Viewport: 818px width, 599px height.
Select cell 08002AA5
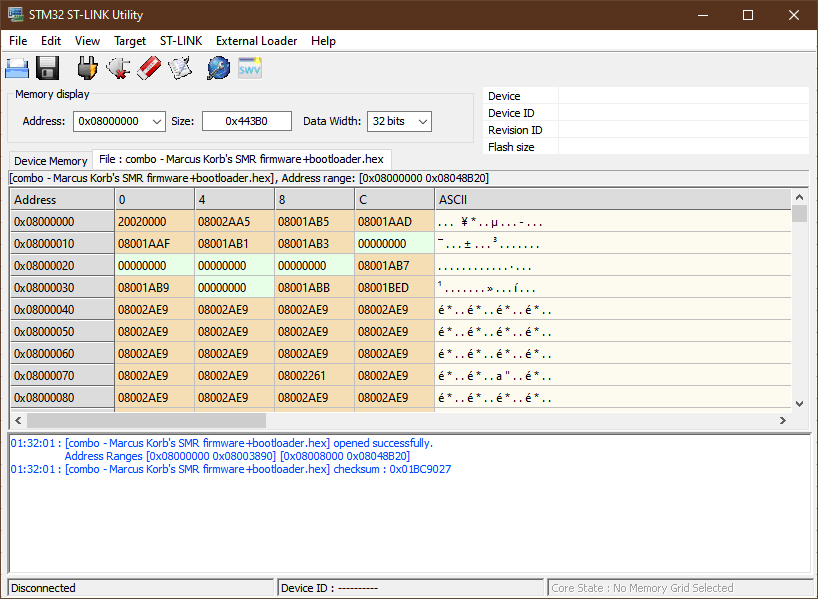(234, 222)
